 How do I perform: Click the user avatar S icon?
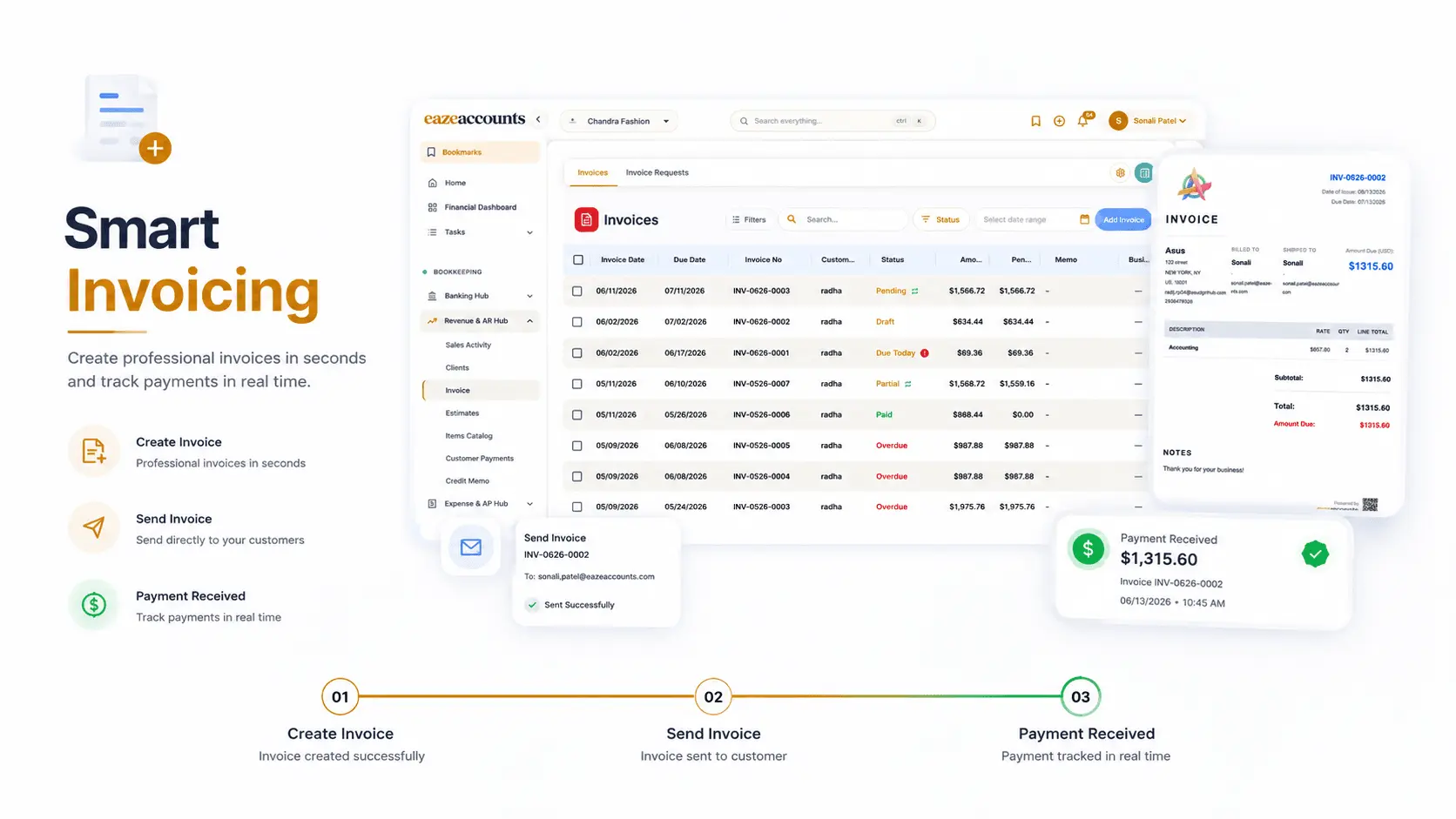pyautogui.click(x=1118, y=121)
